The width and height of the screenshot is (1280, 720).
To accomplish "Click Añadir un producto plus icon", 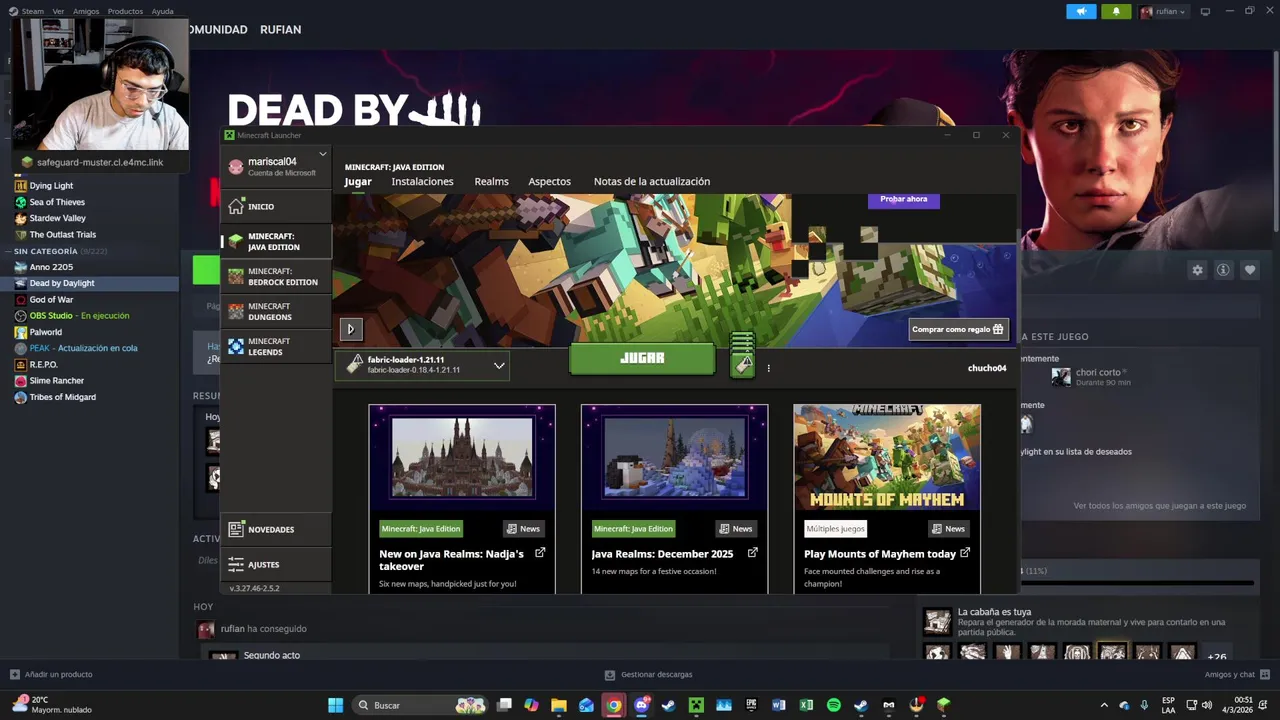I will pyautogui.click(x=14, y=674).
